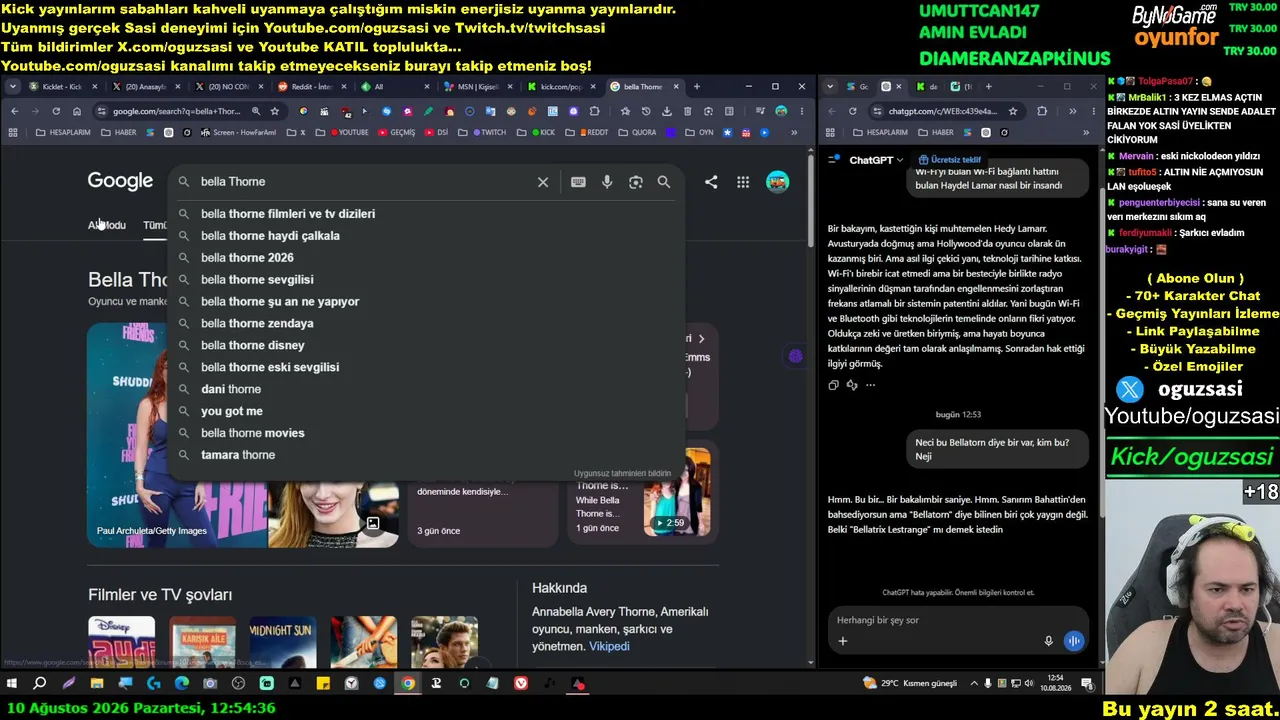Switch to the (20) Anasayfa X tab
The width and height of the screenshot is (1280, 720).
146,87
